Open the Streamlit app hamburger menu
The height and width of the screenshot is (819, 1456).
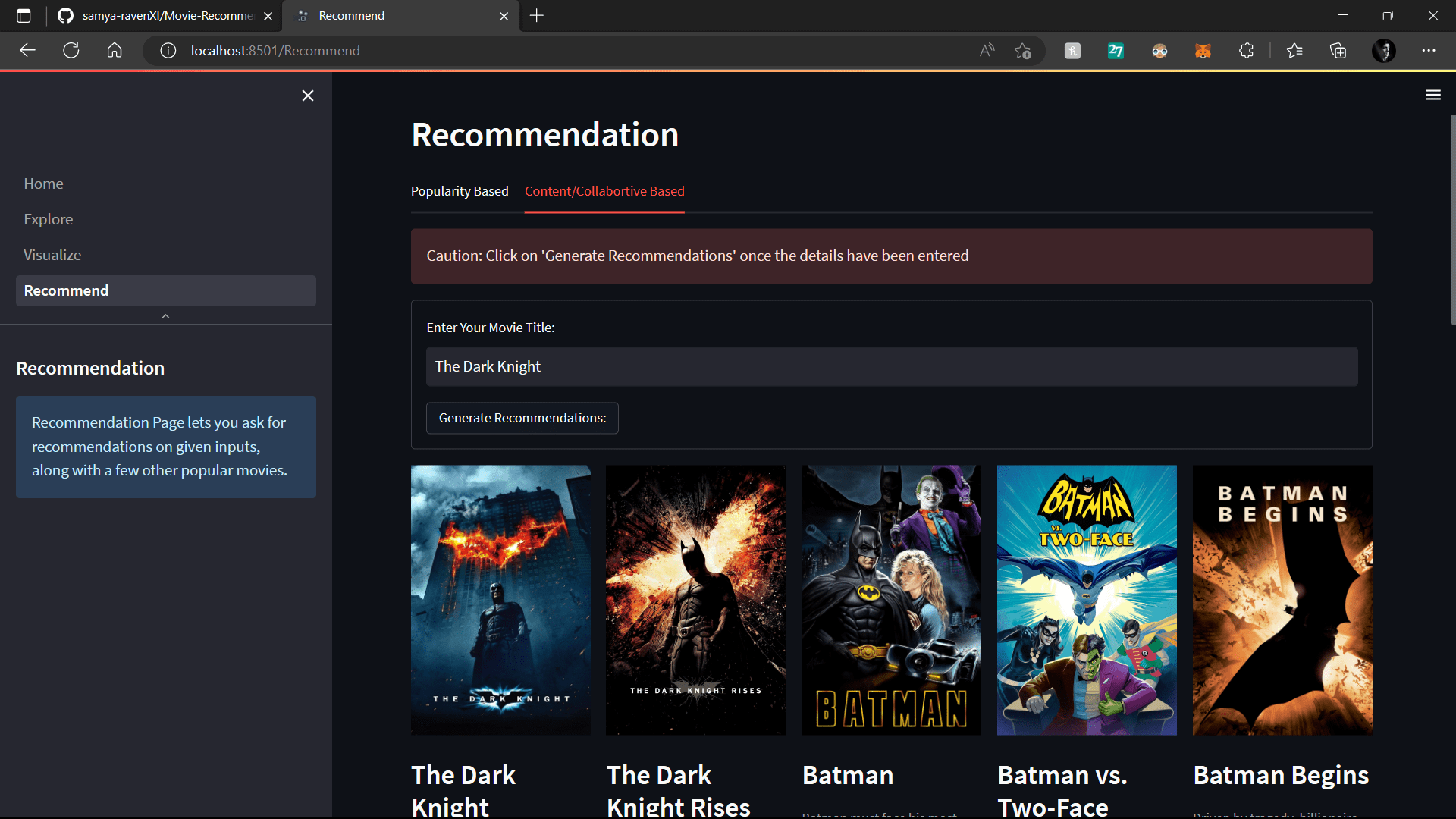[x=1433, y=94]
